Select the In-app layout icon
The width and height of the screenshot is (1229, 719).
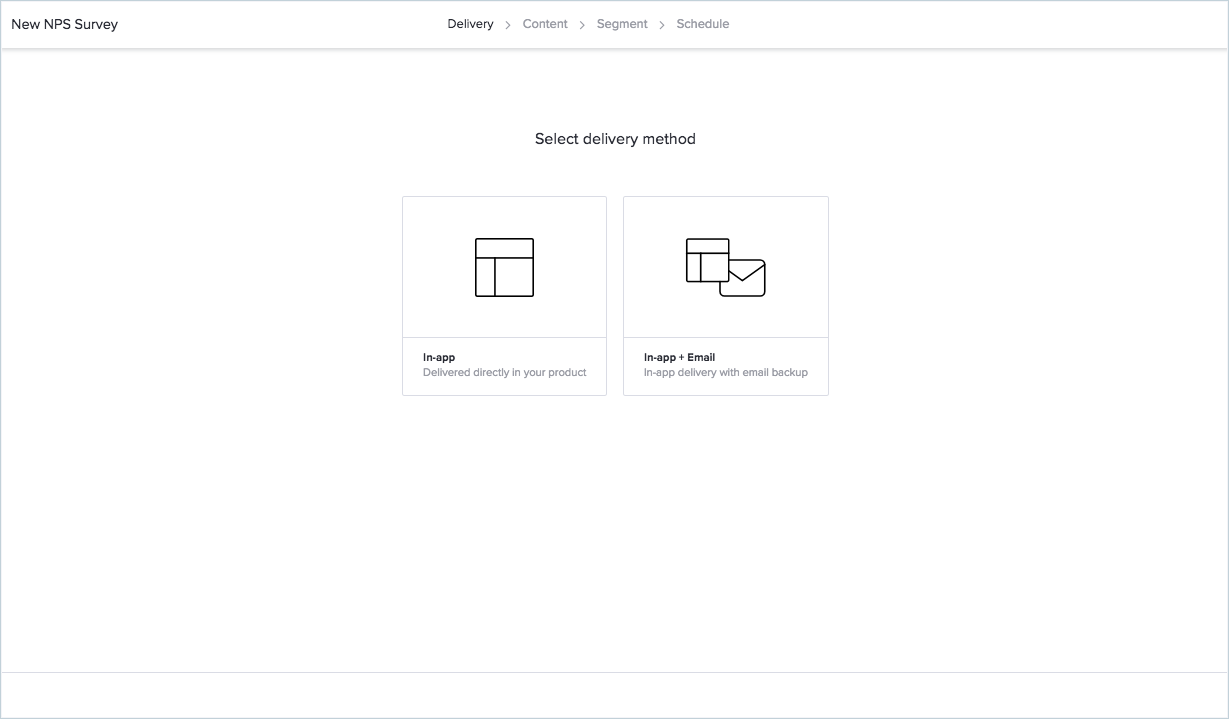coord(504,267)
